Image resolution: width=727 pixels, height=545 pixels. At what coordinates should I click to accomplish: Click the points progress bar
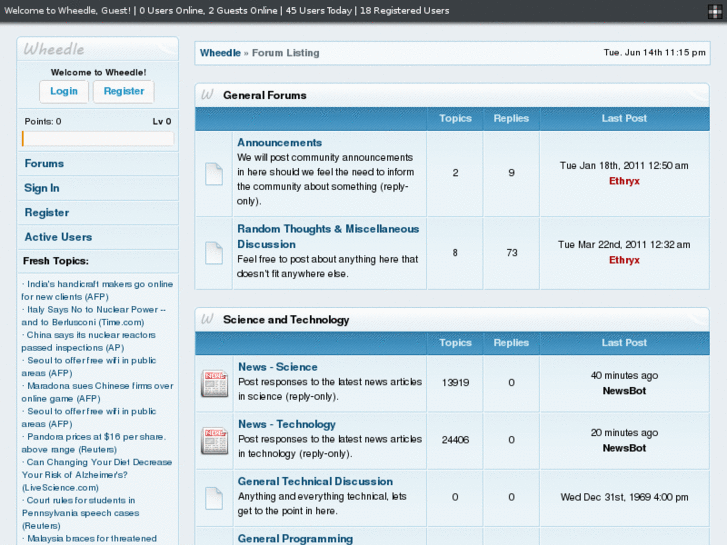pos(98,139)
